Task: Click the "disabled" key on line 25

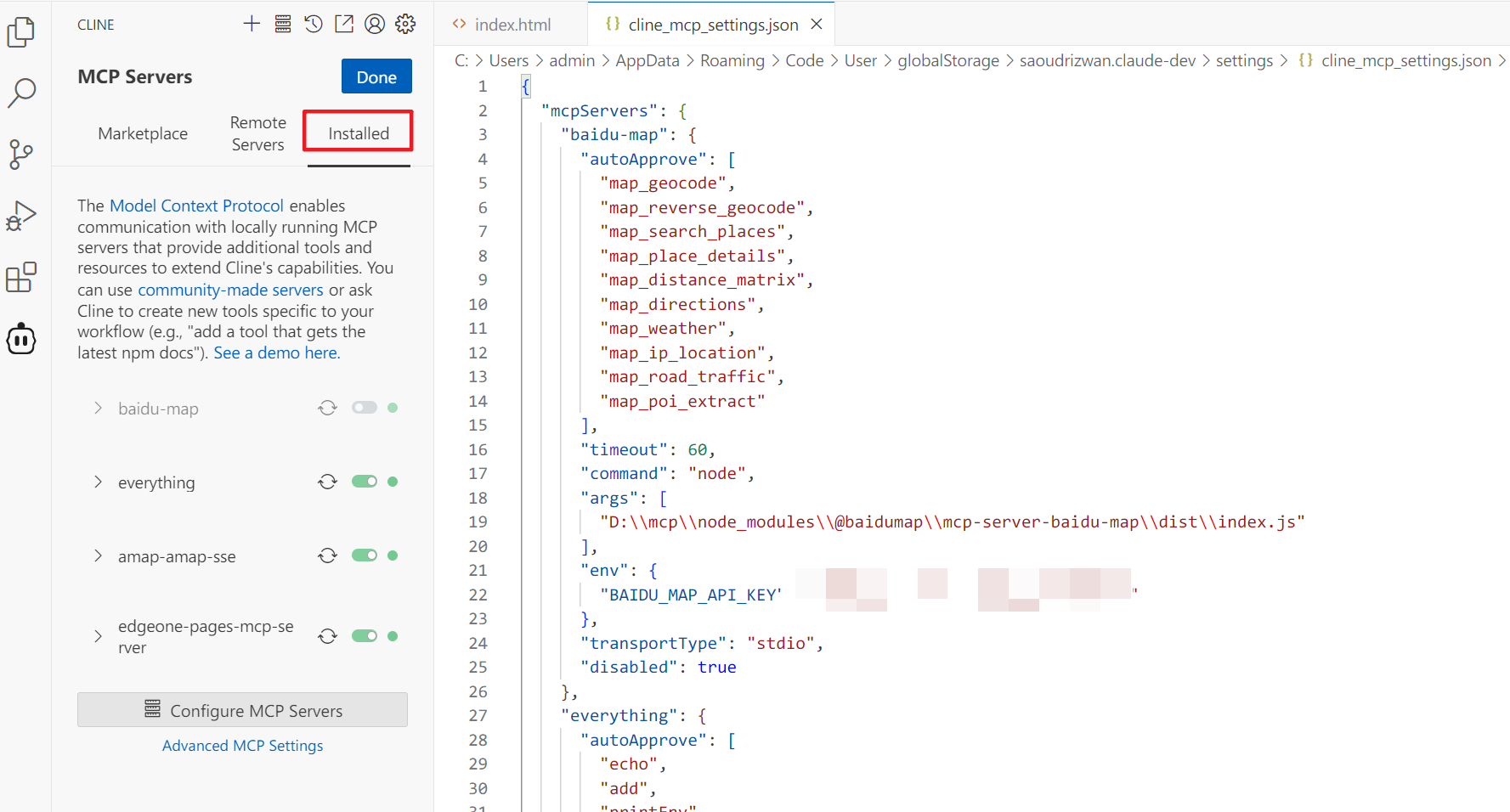Action: point(629,667)
